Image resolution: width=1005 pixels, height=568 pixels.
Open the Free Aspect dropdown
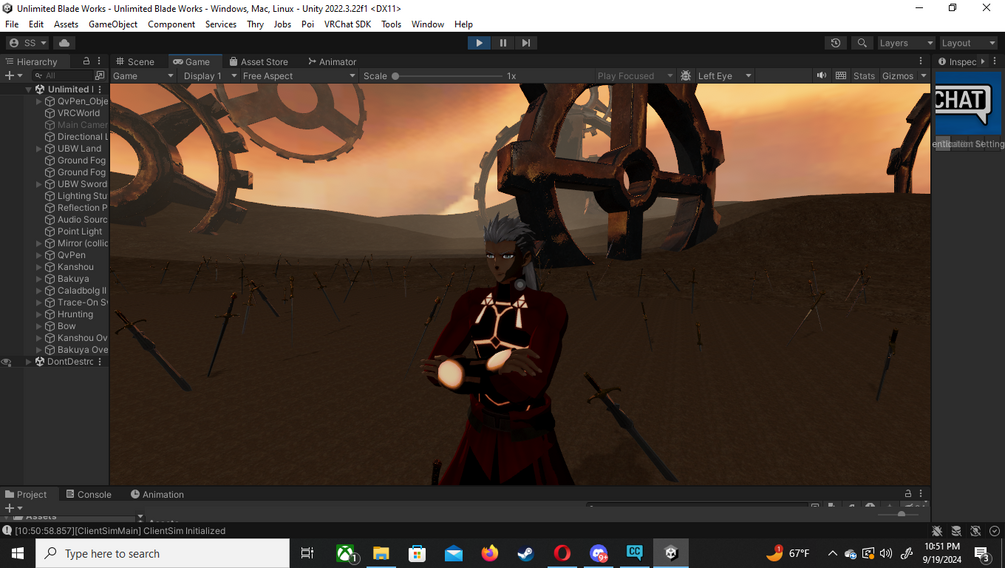[298, 76]
